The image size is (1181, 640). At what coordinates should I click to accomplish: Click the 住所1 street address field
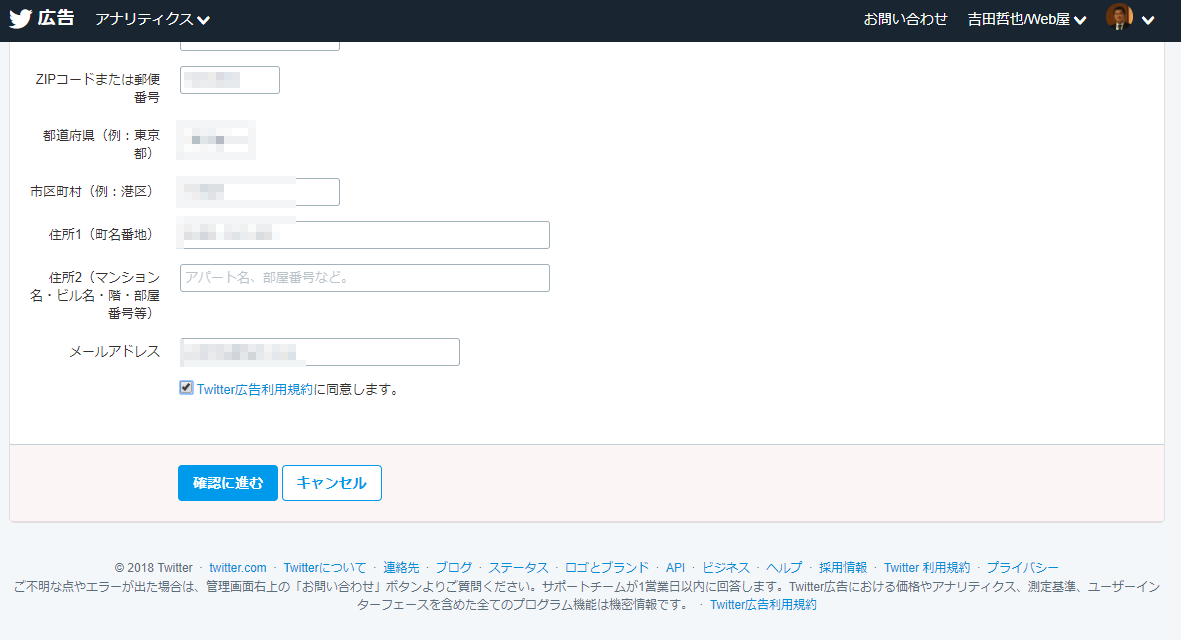click(365, 235)
